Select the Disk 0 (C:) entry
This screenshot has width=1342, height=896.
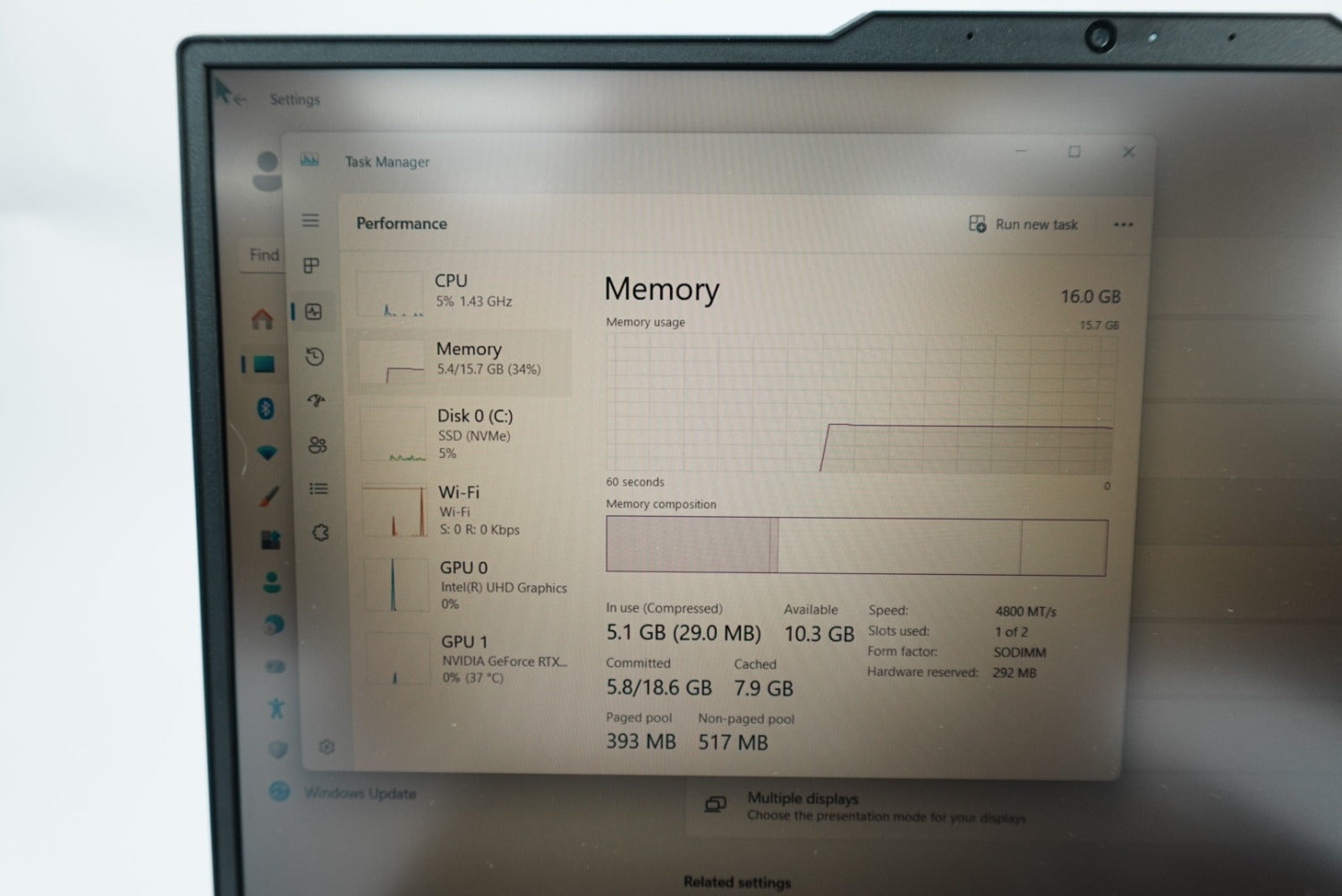[463, 434]
